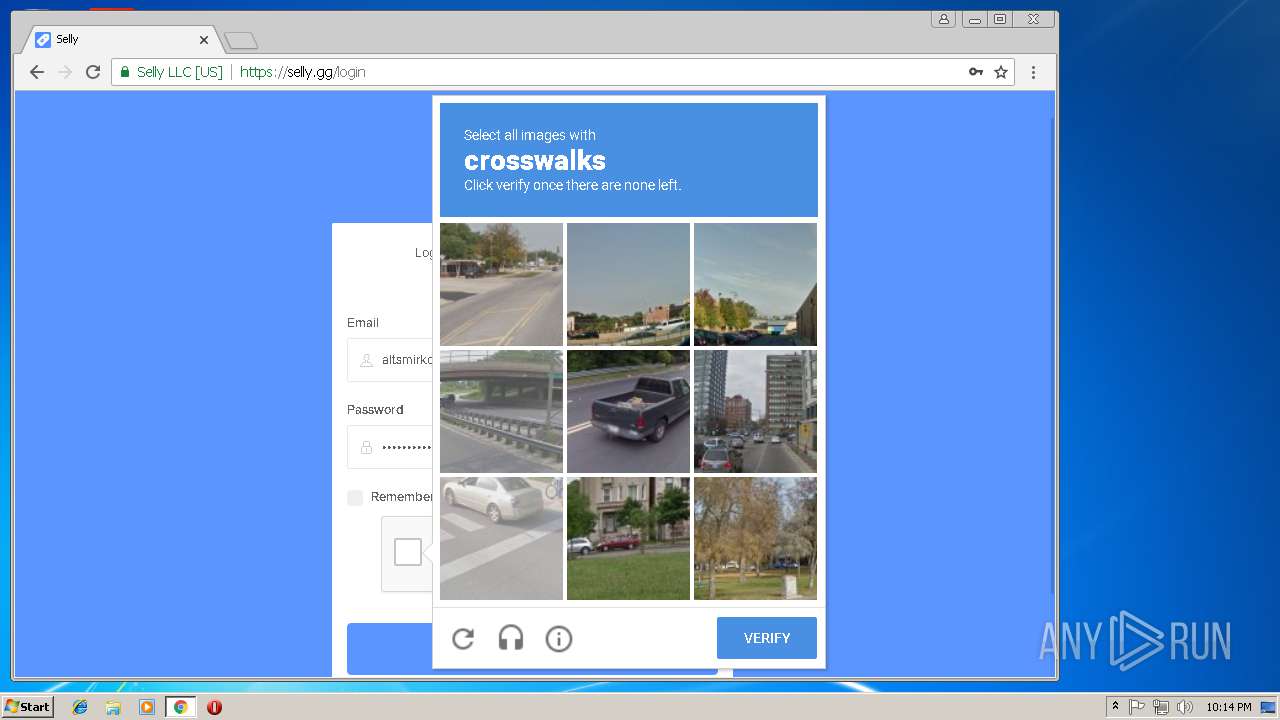The image size is (1280, 720).
Task: Select the tile with red car near lawn
Action: [x=628, y=538]
